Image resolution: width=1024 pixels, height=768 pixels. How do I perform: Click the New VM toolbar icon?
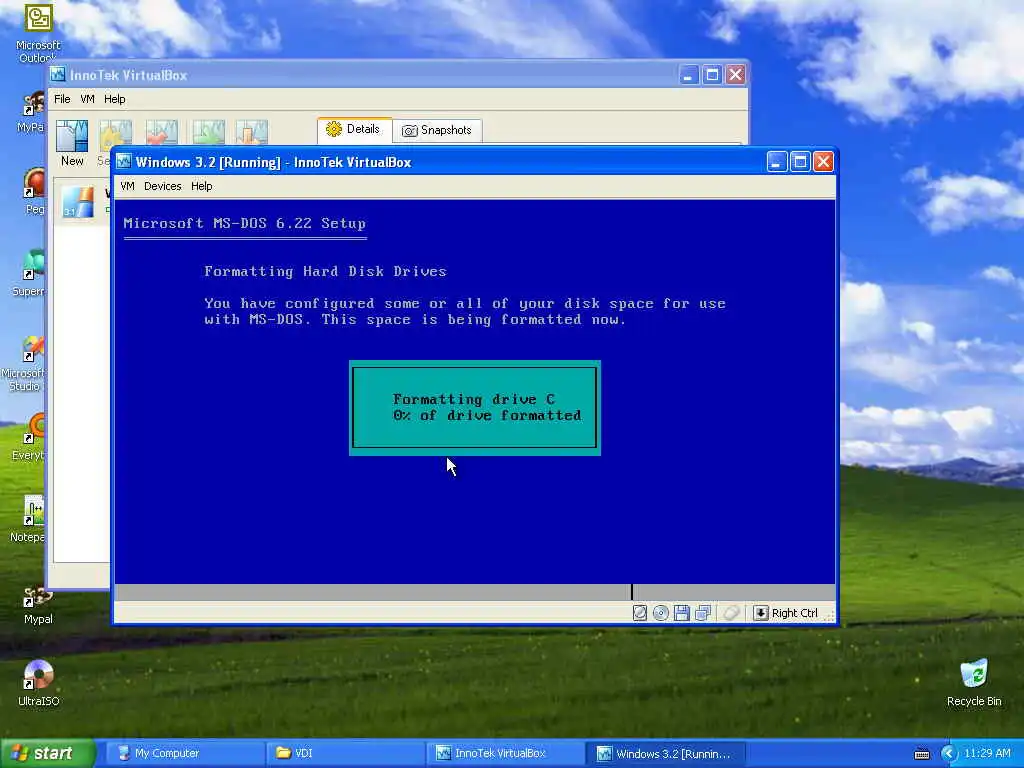coord(72,136)
